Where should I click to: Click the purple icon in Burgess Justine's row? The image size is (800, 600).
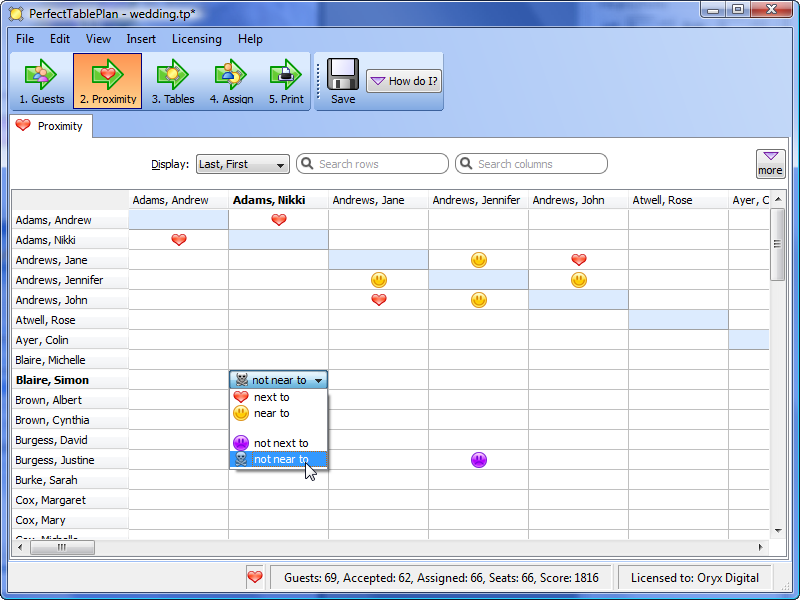tap(478, 460)
